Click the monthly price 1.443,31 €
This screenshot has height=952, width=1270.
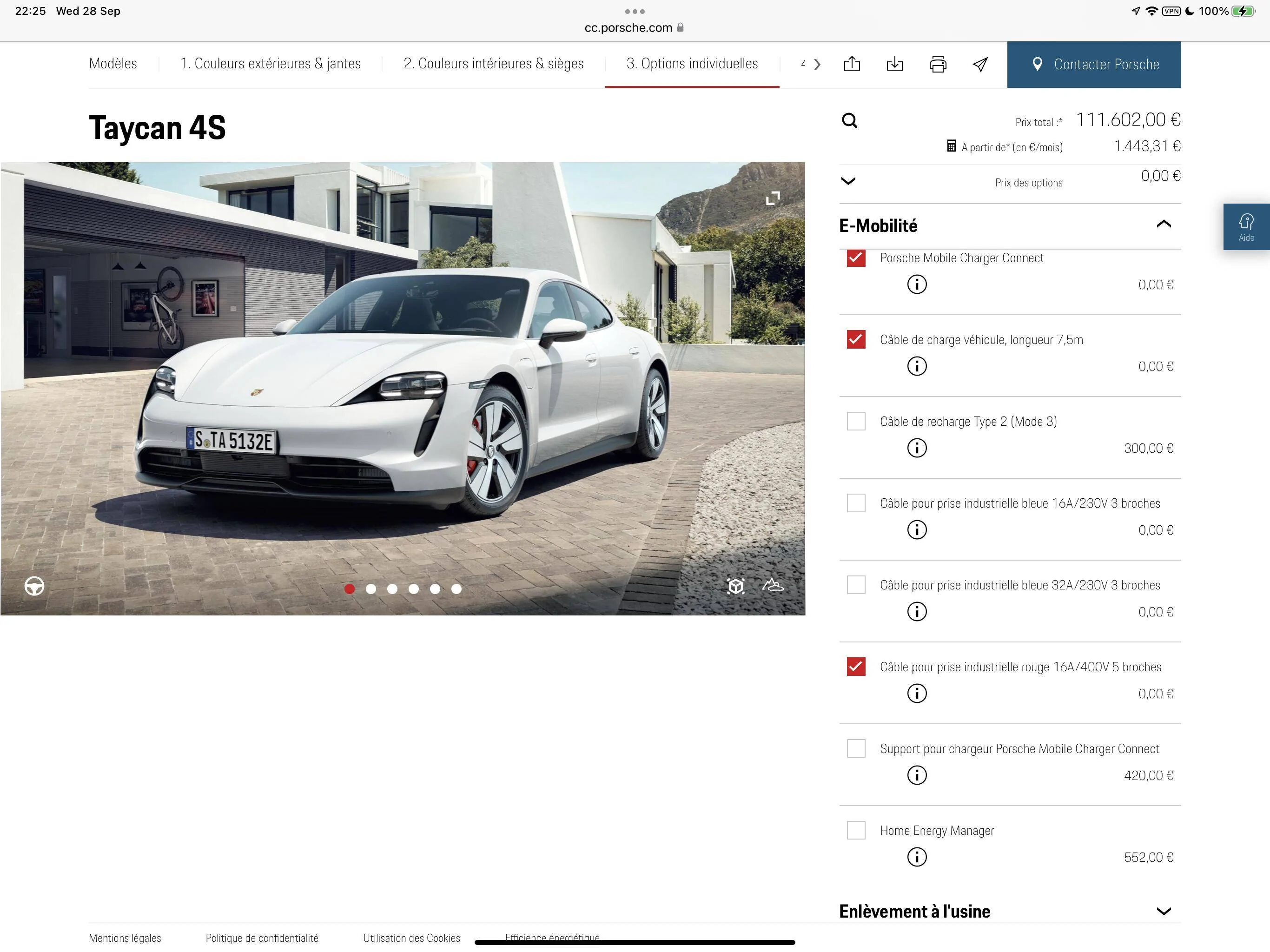(x=1147, y=146)
